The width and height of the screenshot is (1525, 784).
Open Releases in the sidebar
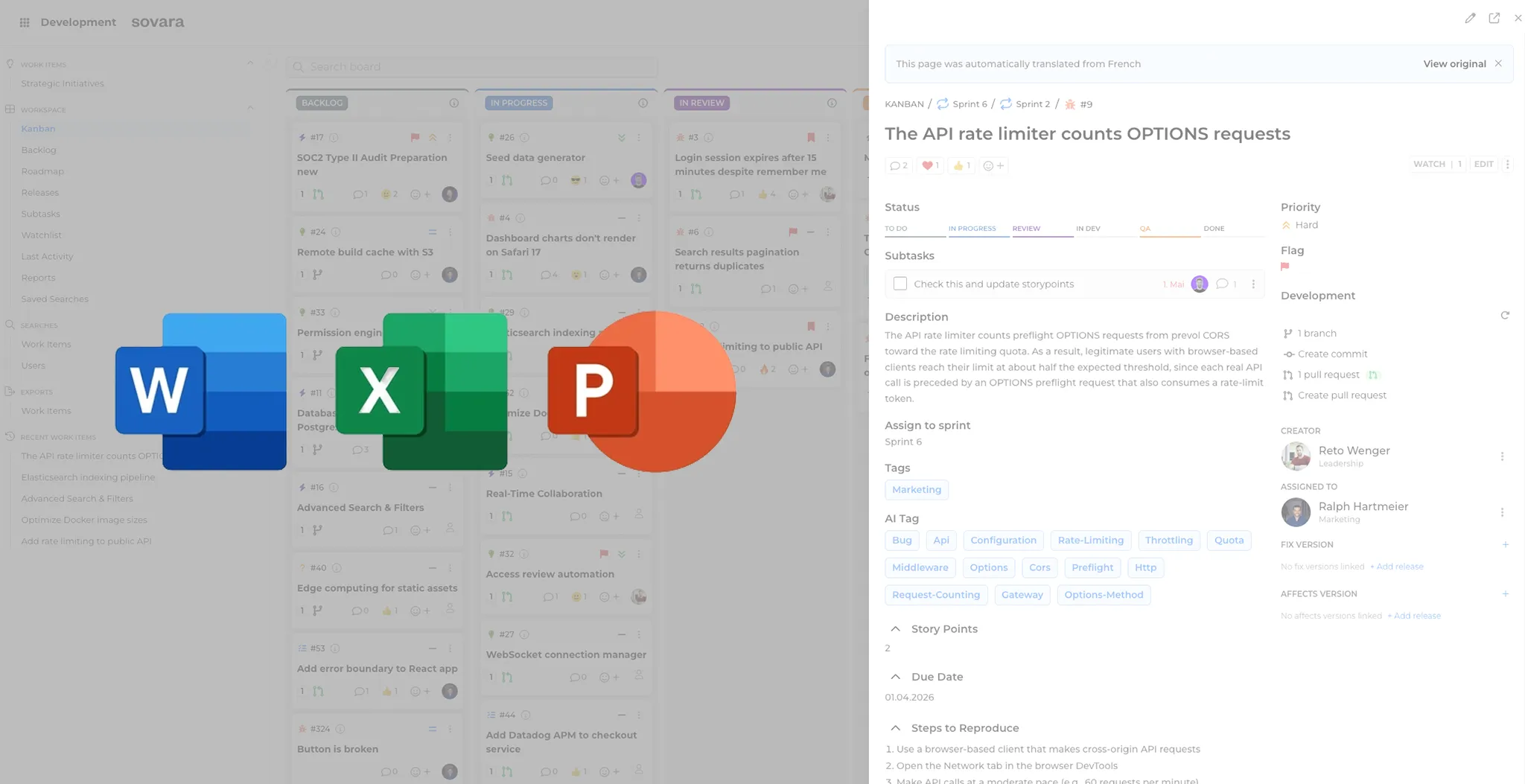click(x=39, y=192)
